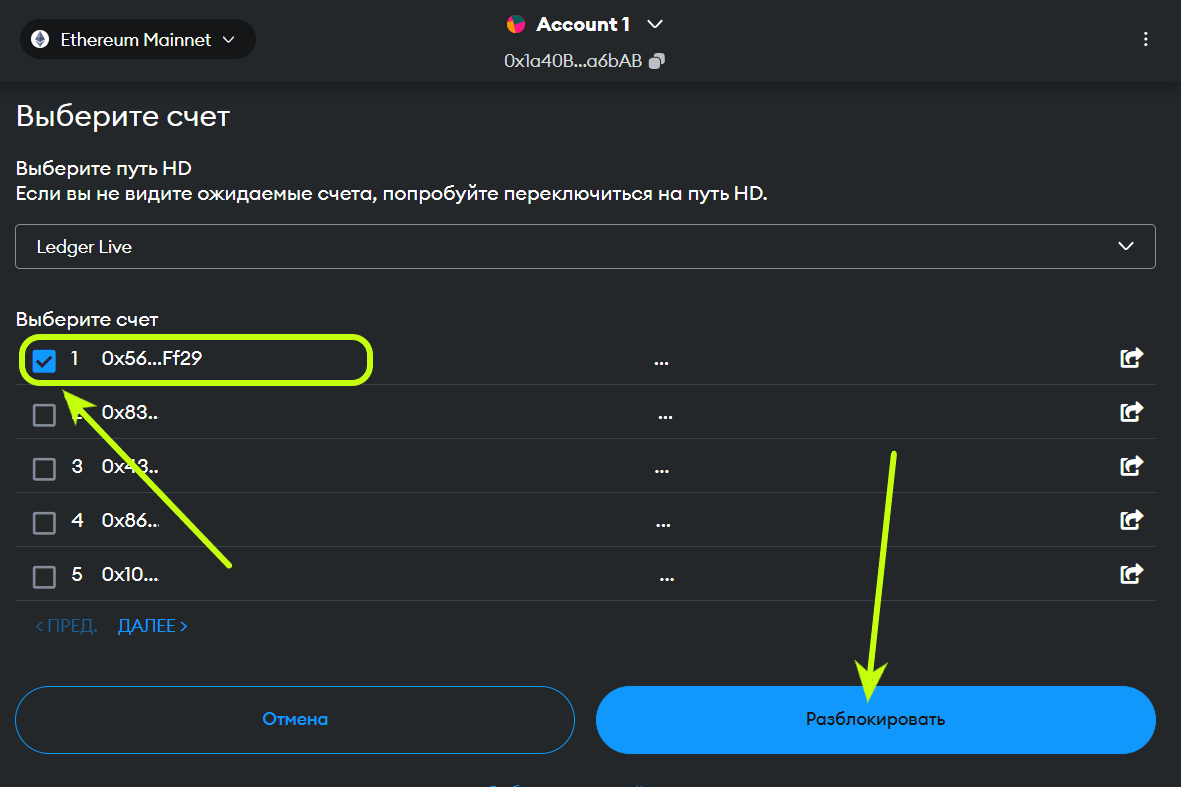Enable the checkbox for account 4
The height and width of the screenshot is (787, 1181).
(x=44, y=523)
